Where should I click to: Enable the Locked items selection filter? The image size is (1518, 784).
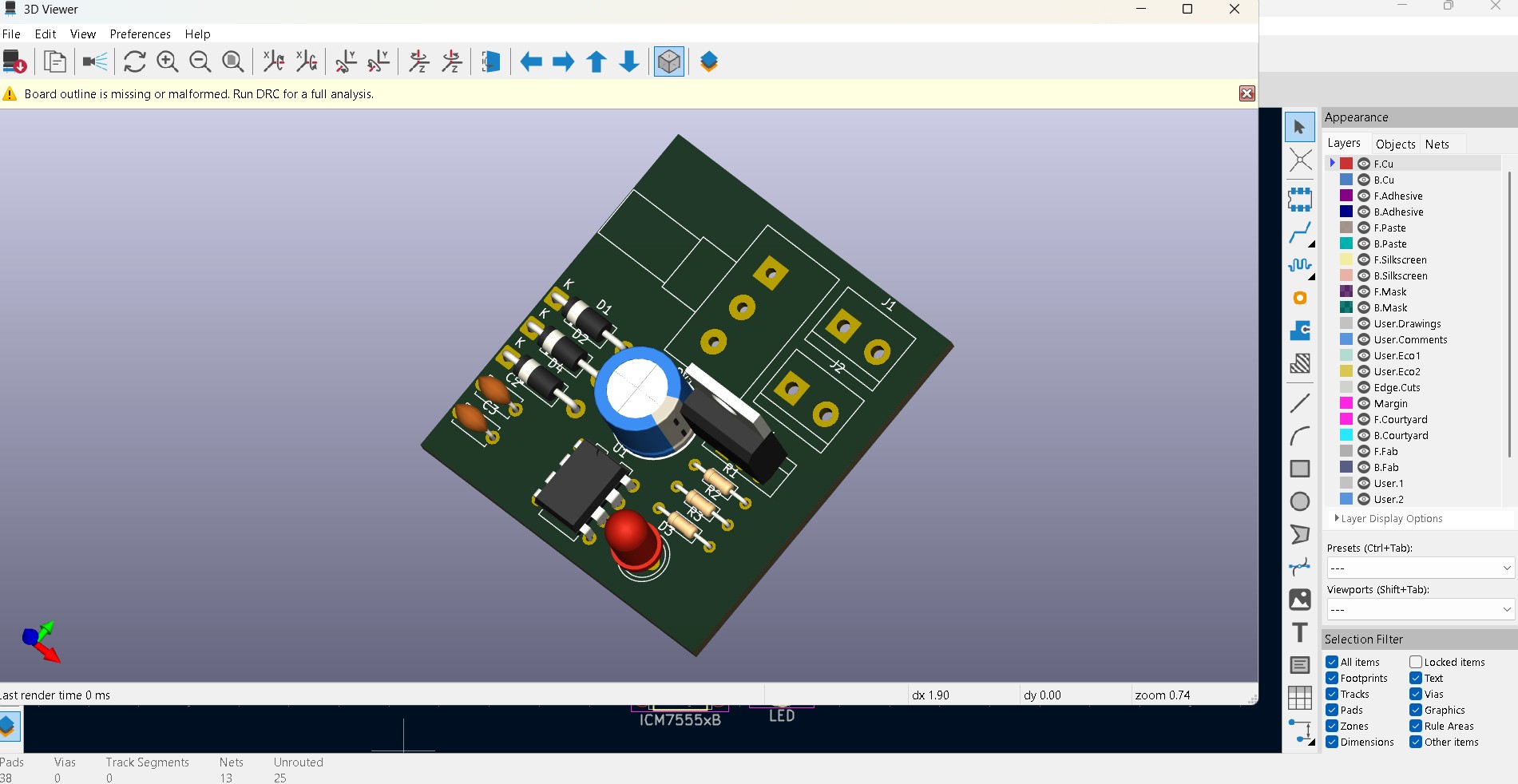(1414, 662)
